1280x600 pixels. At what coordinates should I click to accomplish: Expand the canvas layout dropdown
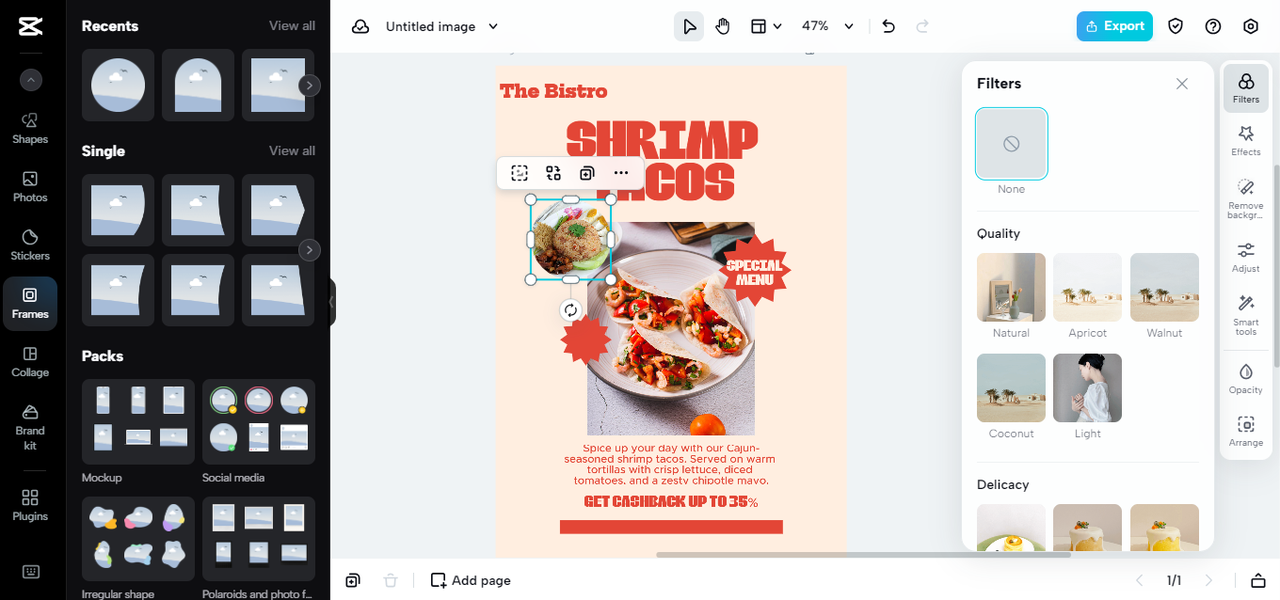(x=766, y=26)
